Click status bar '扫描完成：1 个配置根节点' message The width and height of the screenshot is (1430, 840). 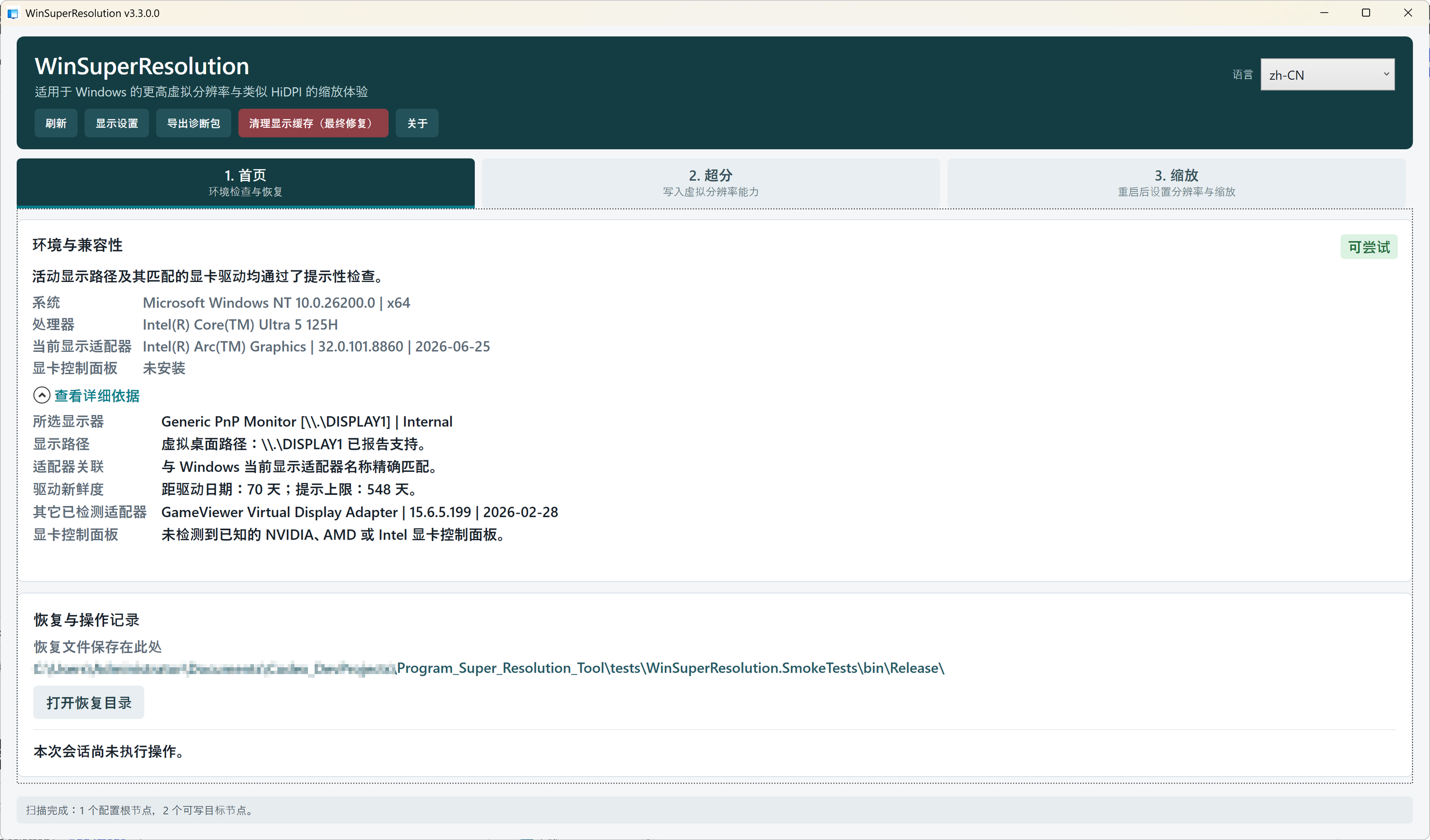[140, 810]
